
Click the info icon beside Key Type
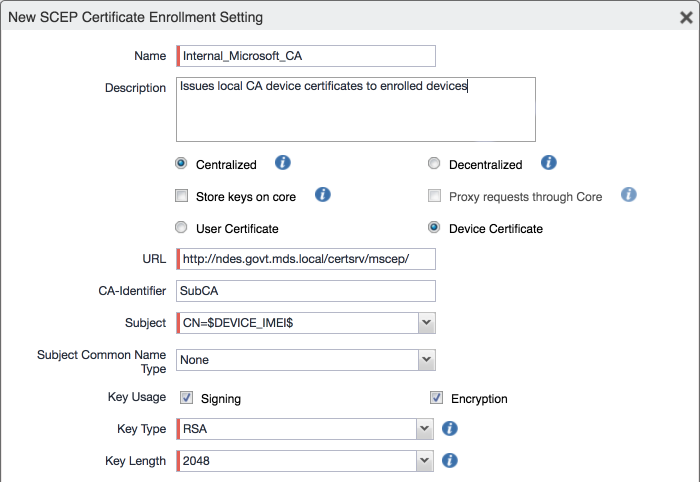coord(450,428)
